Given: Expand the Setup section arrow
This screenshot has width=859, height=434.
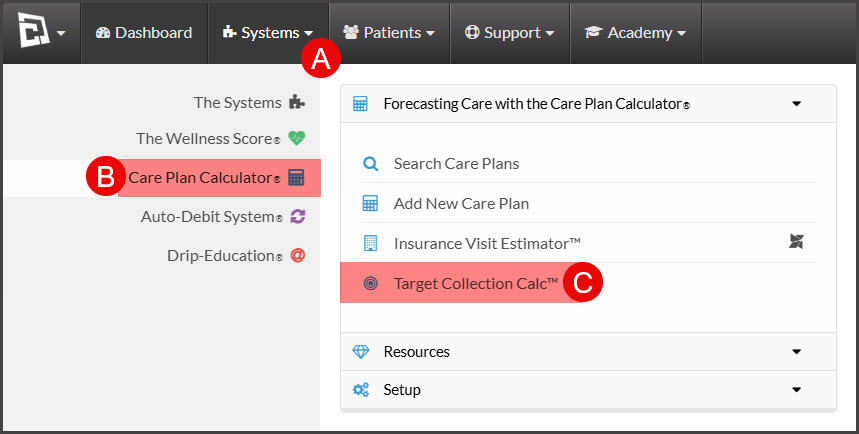Looking at the screenshot, I should pos(797,390).
